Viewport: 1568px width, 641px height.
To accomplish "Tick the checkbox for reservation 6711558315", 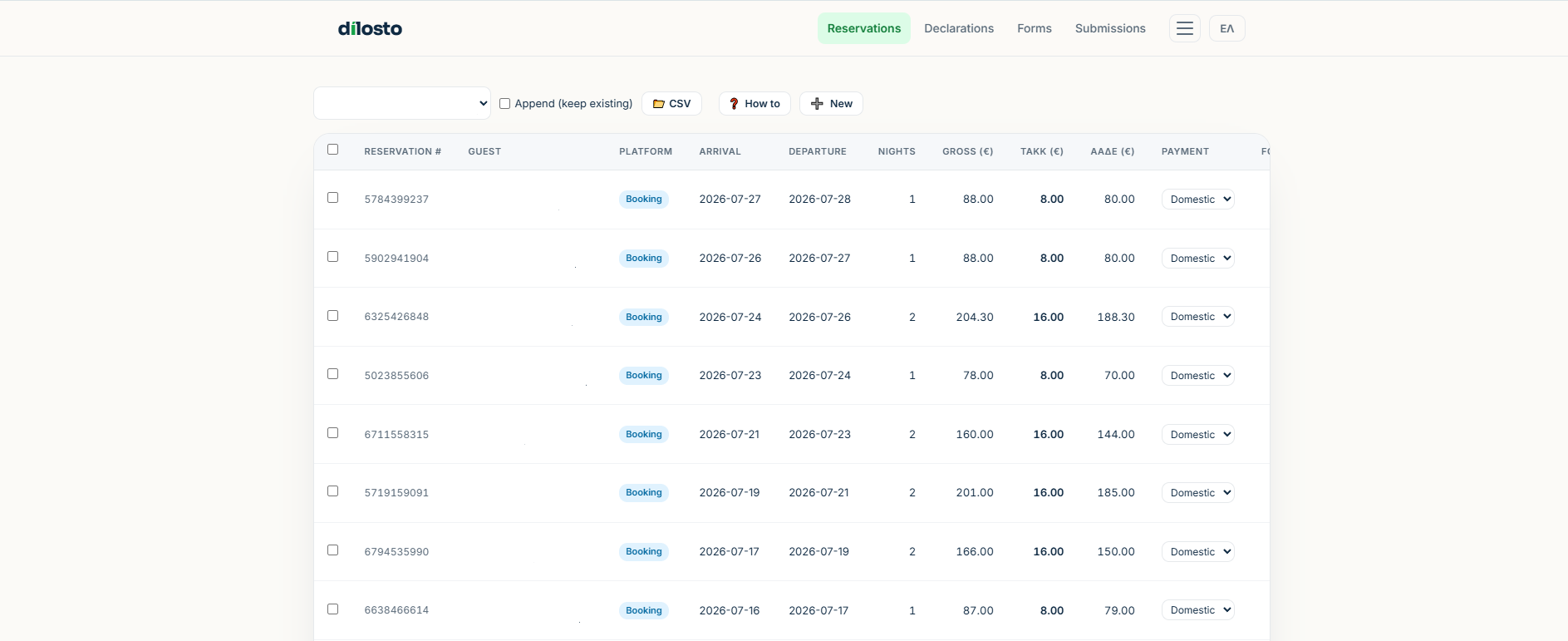I will click(x=333, y=433).
